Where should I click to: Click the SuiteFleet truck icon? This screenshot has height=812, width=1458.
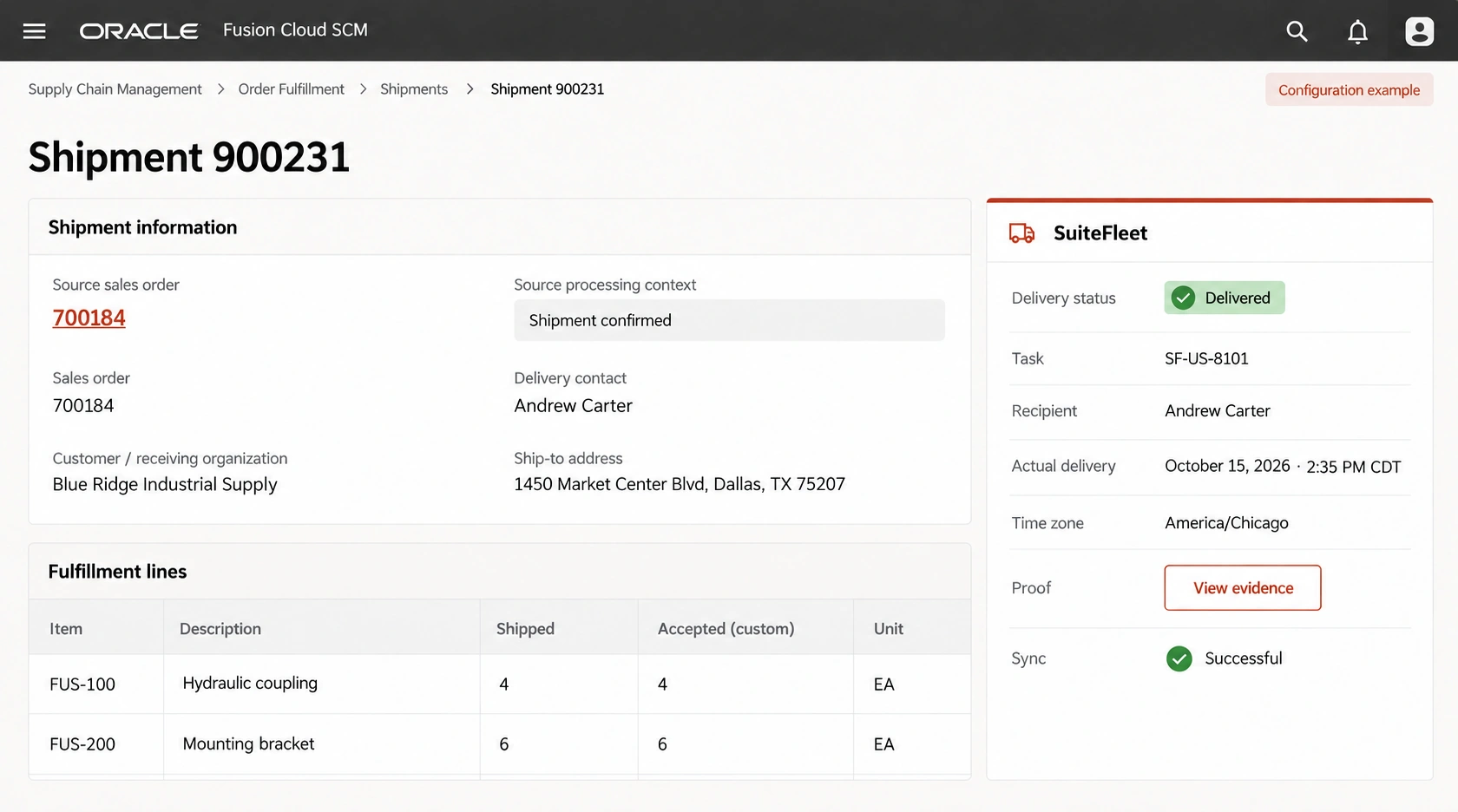(x=1021, y=232)
